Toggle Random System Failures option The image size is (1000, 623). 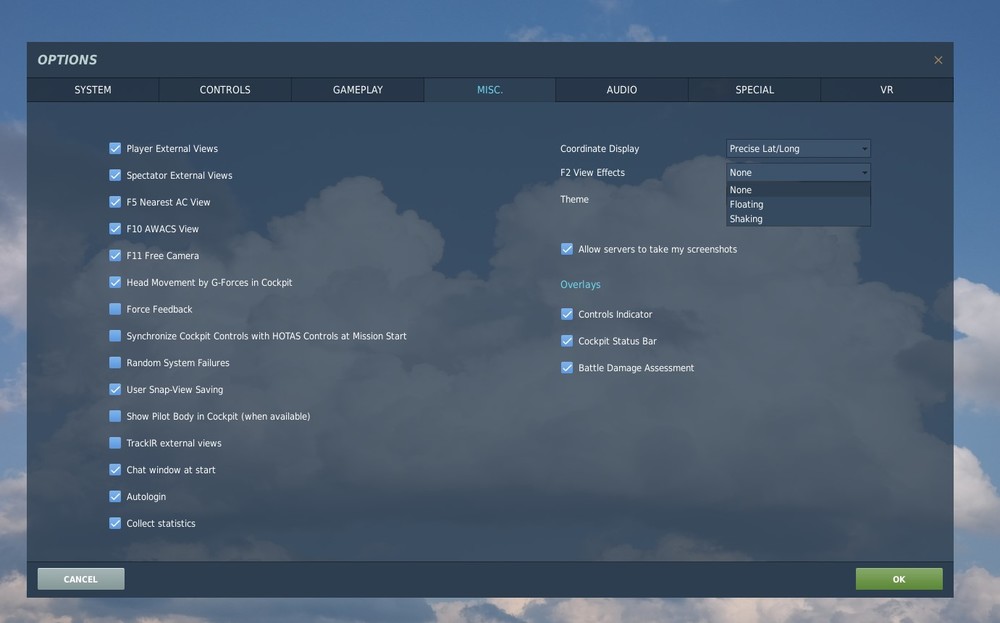[x=115, y=363]
